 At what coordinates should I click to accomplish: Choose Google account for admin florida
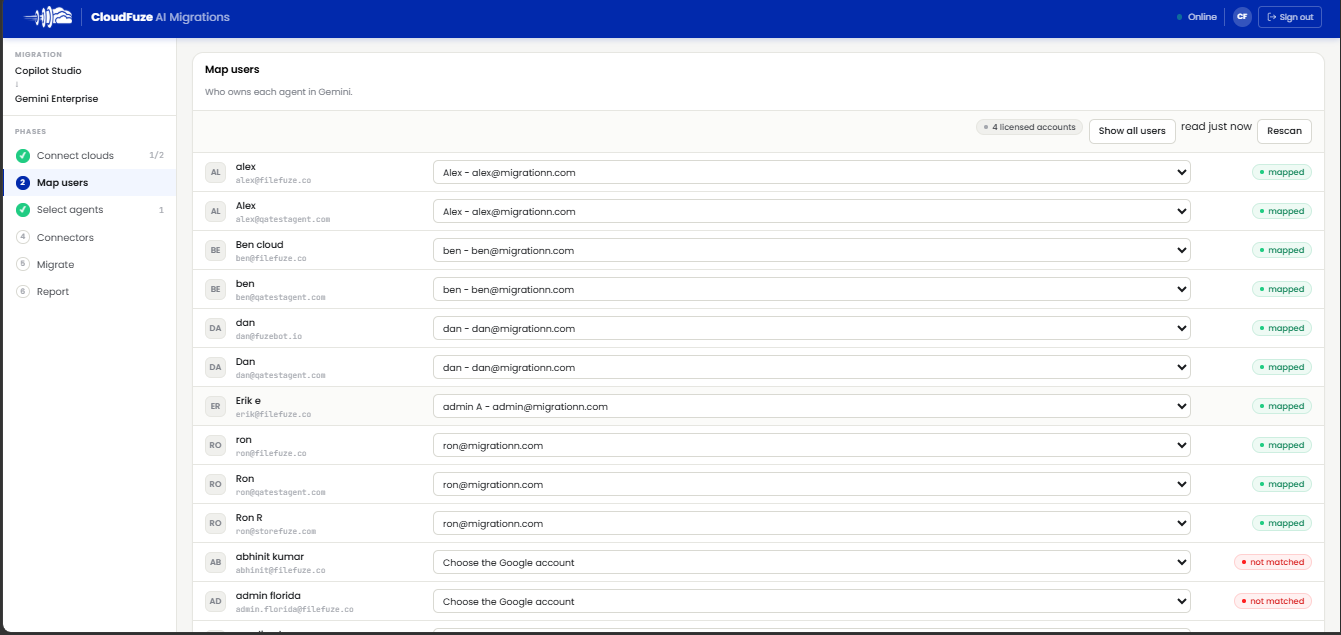pos(812,601)
